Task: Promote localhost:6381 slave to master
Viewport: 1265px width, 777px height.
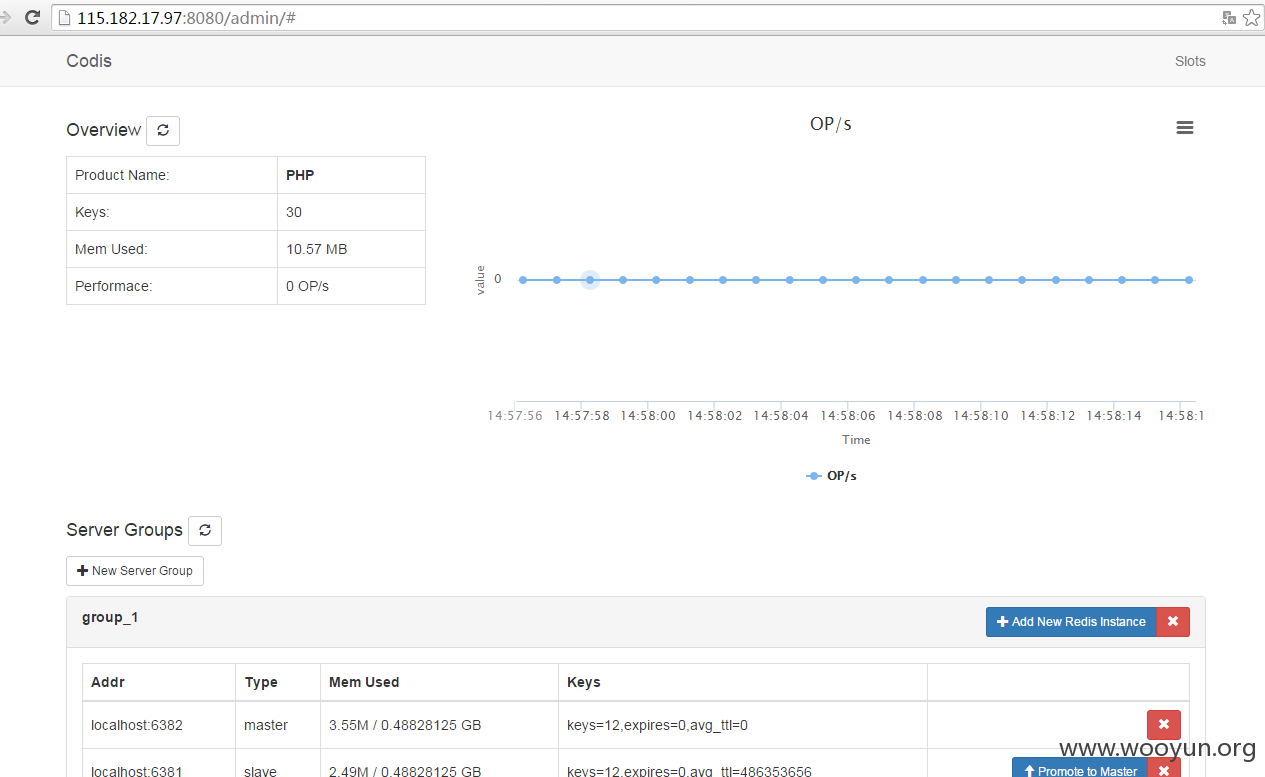Action: click(x=1080, y=768)
